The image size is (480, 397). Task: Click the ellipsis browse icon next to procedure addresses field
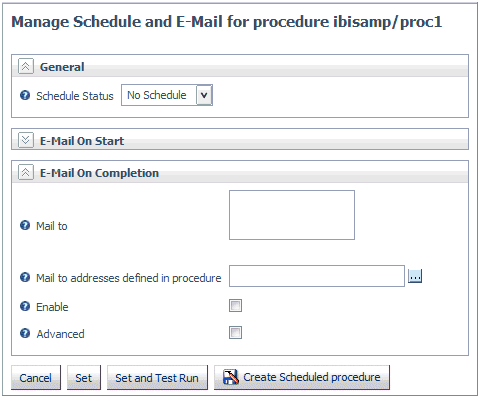[x=415, y=276]
